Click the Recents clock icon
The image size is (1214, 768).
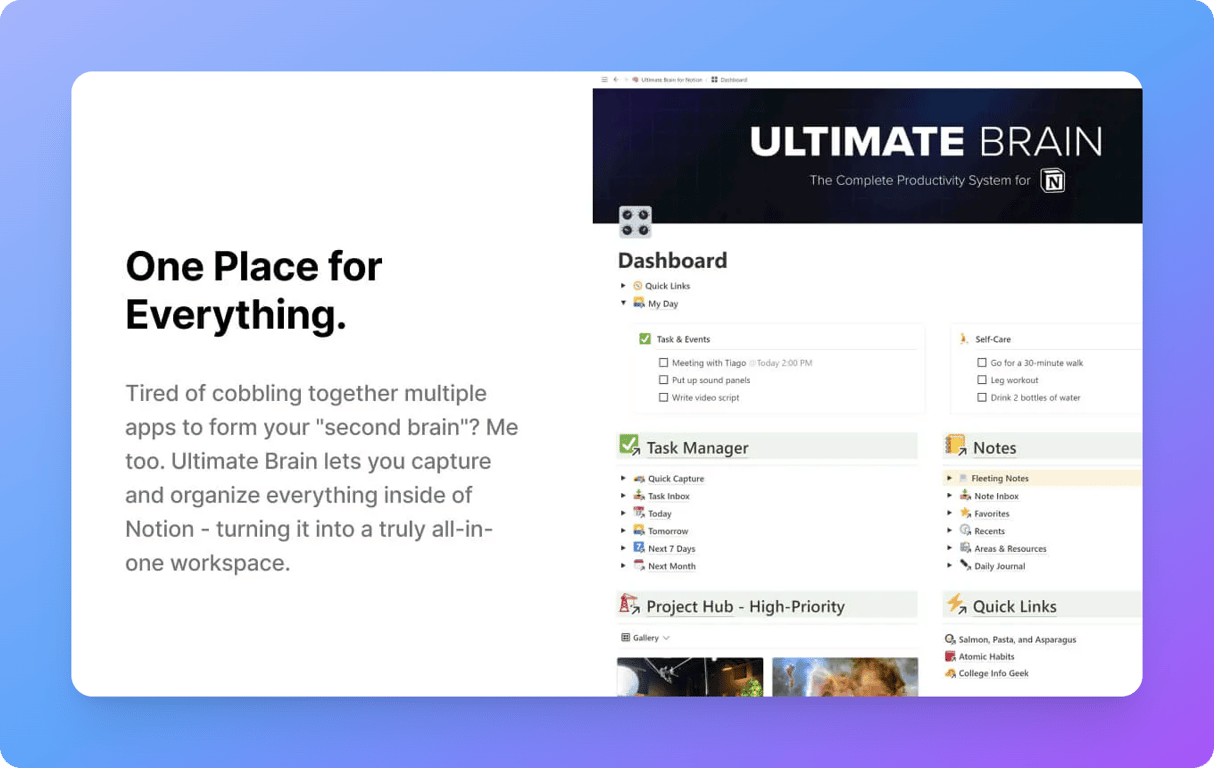[x=965, y=530]
